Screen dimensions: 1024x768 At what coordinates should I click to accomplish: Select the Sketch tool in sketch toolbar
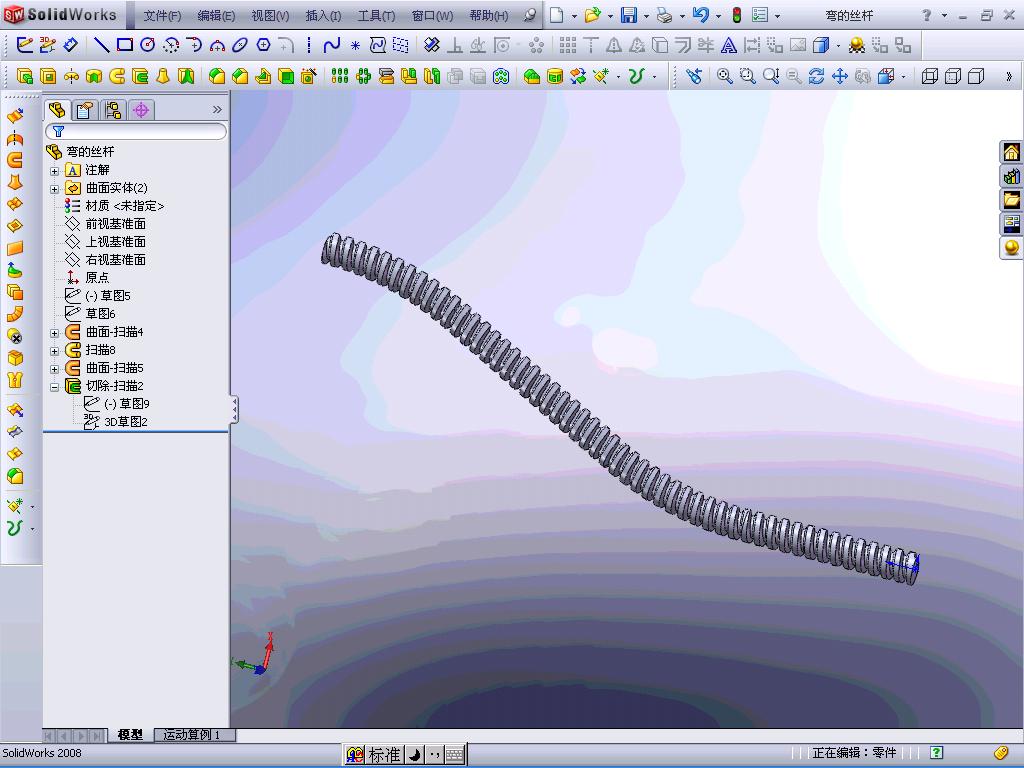(x=24, y=45)
